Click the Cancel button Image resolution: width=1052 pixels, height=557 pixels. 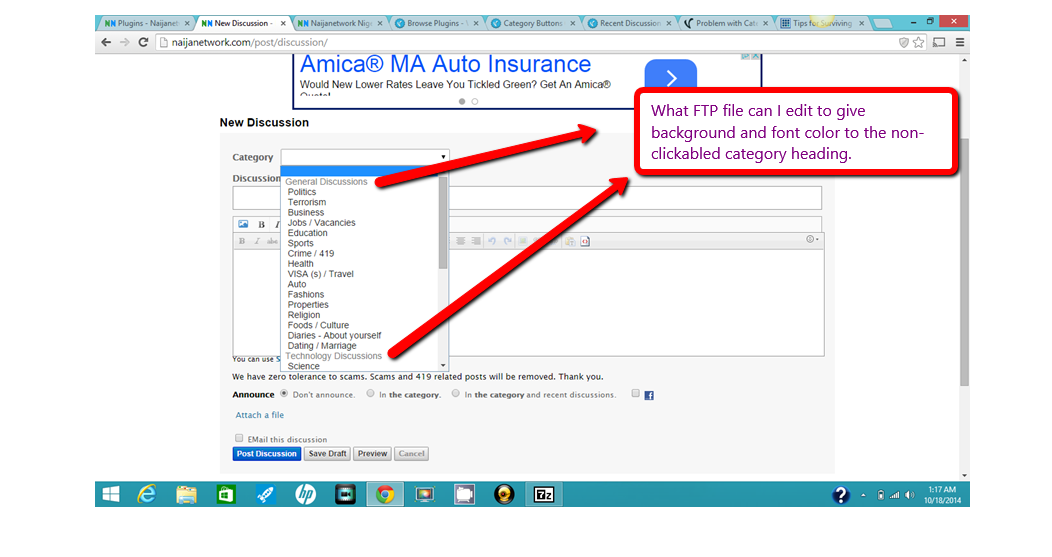(x=411, y=454)
